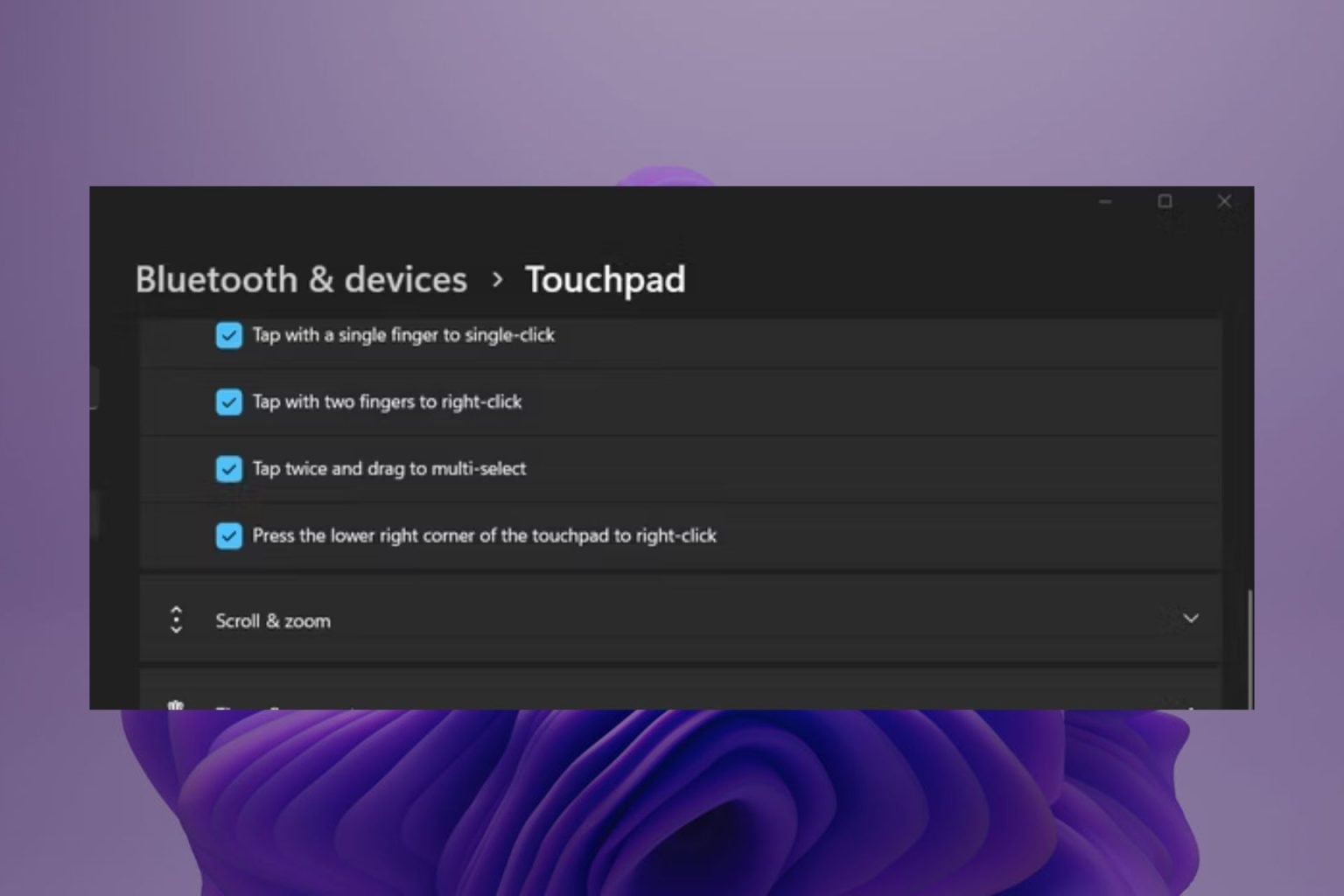Click the Touchpad page title
The image size is (1344, 896).
605,279
